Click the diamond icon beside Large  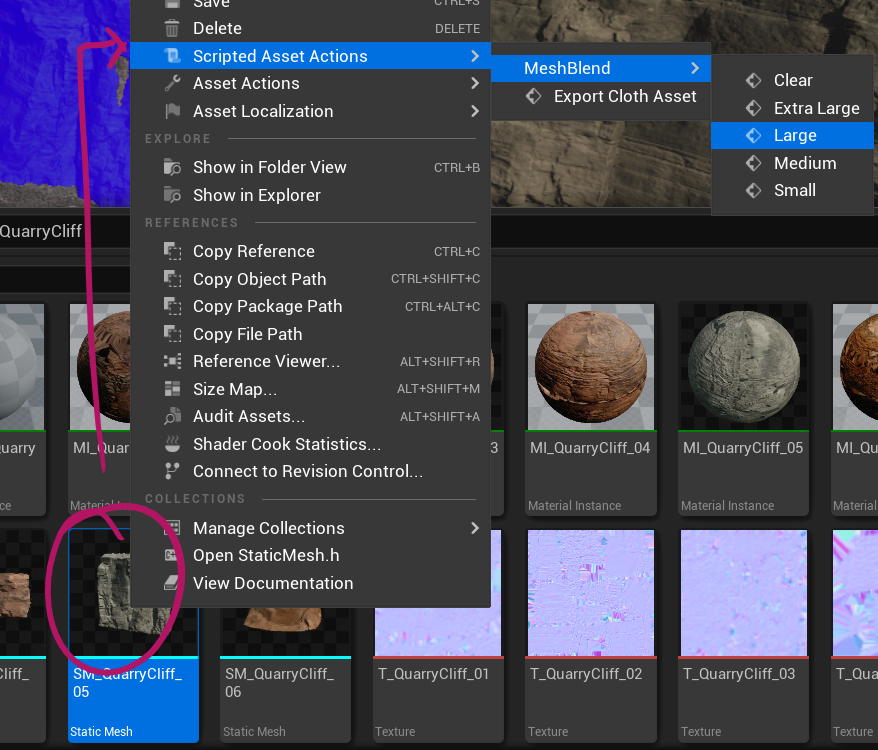tap(754, 135)
